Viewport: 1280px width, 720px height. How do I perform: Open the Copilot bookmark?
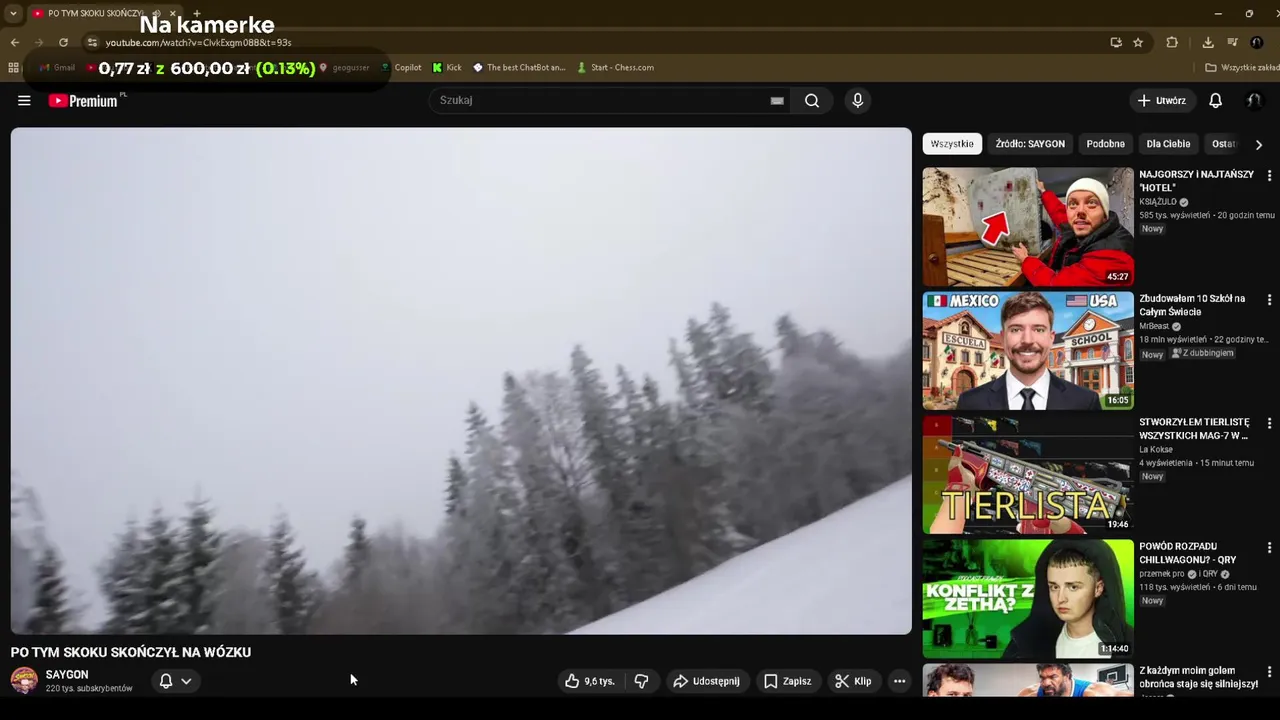pos(401,68)
